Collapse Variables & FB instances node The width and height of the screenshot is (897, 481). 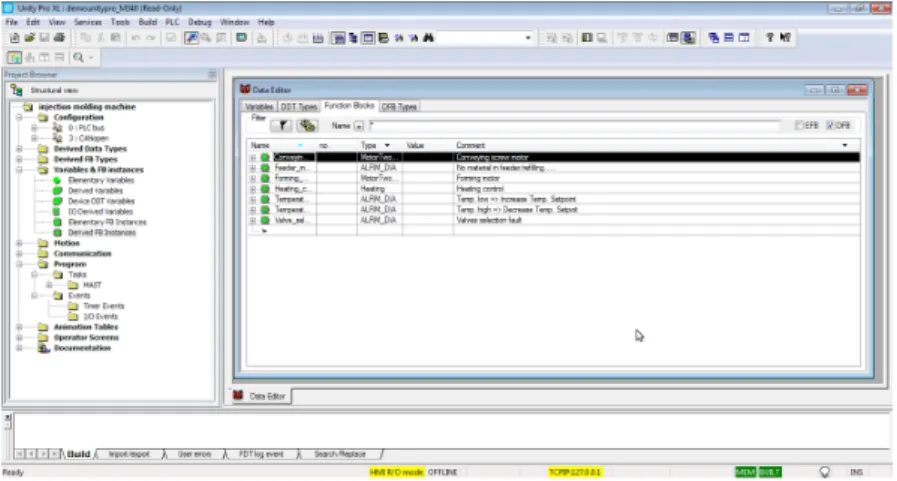19,170
